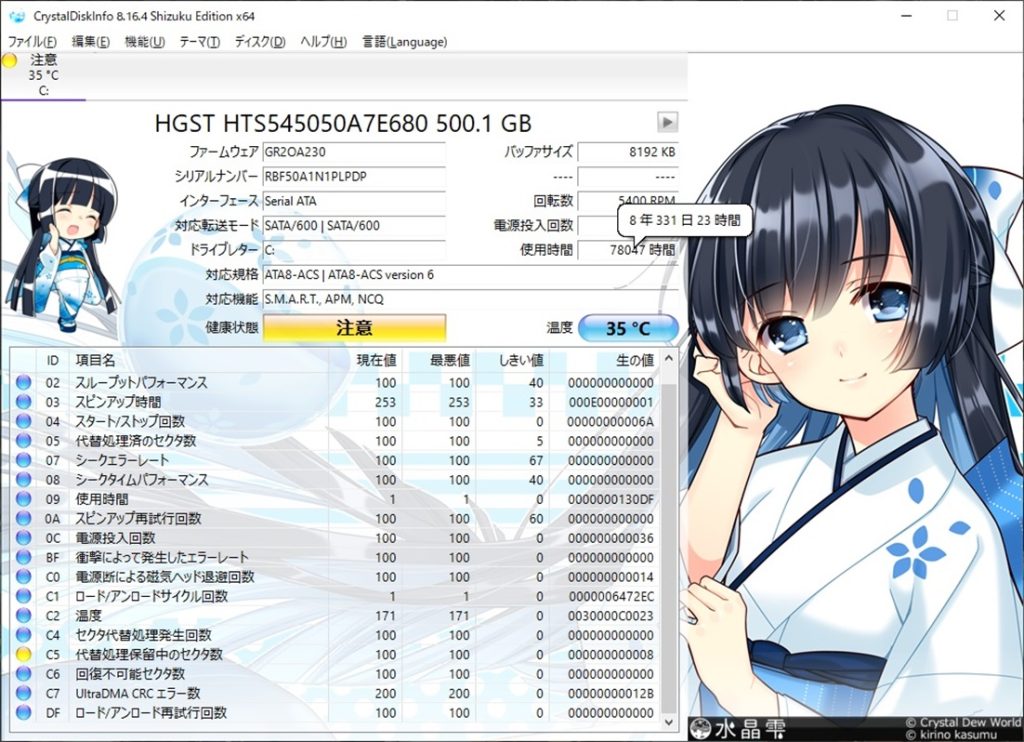Open the 編集(E) menu
Image resolution: width=1024 pixels, height=742 pixels.
pyautogui.click(x=90, y=42)
